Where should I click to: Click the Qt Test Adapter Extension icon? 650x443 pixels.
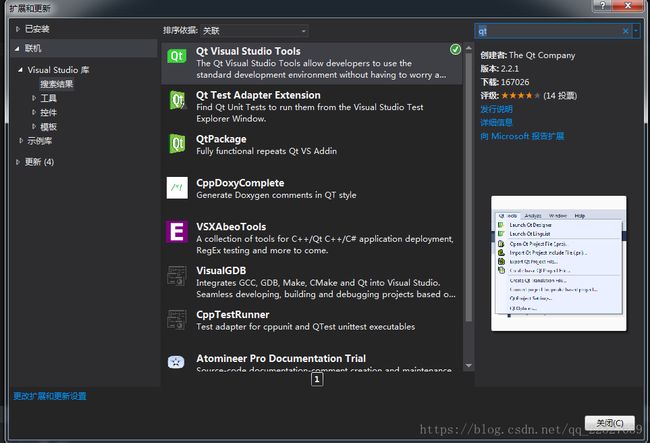tap(177, 100)
